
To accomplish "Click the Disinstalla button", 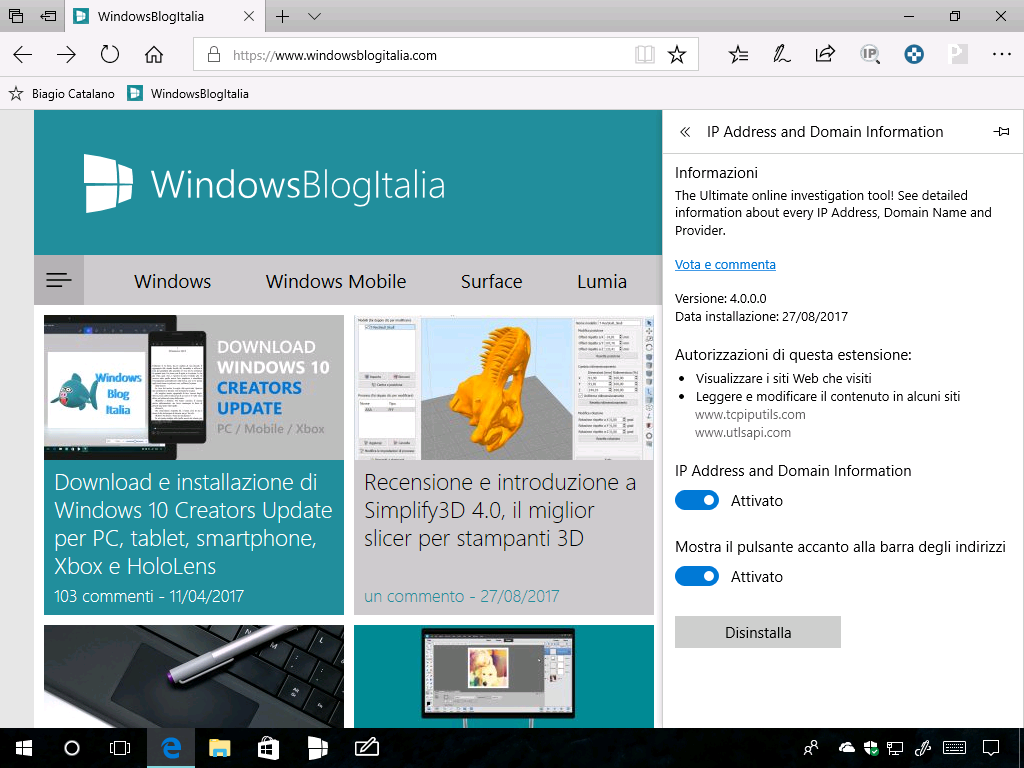I will pyautogui.click(x=758, y=632).
